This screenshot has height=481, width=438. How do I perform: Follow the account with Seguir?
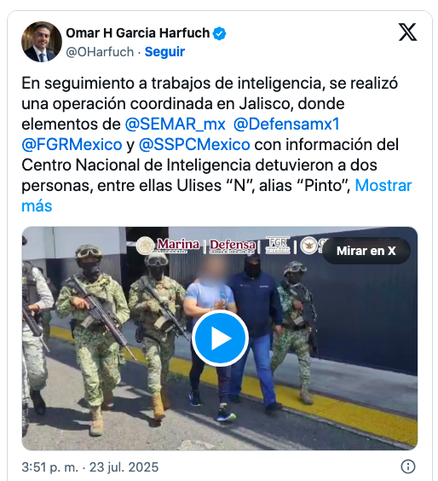165,52
